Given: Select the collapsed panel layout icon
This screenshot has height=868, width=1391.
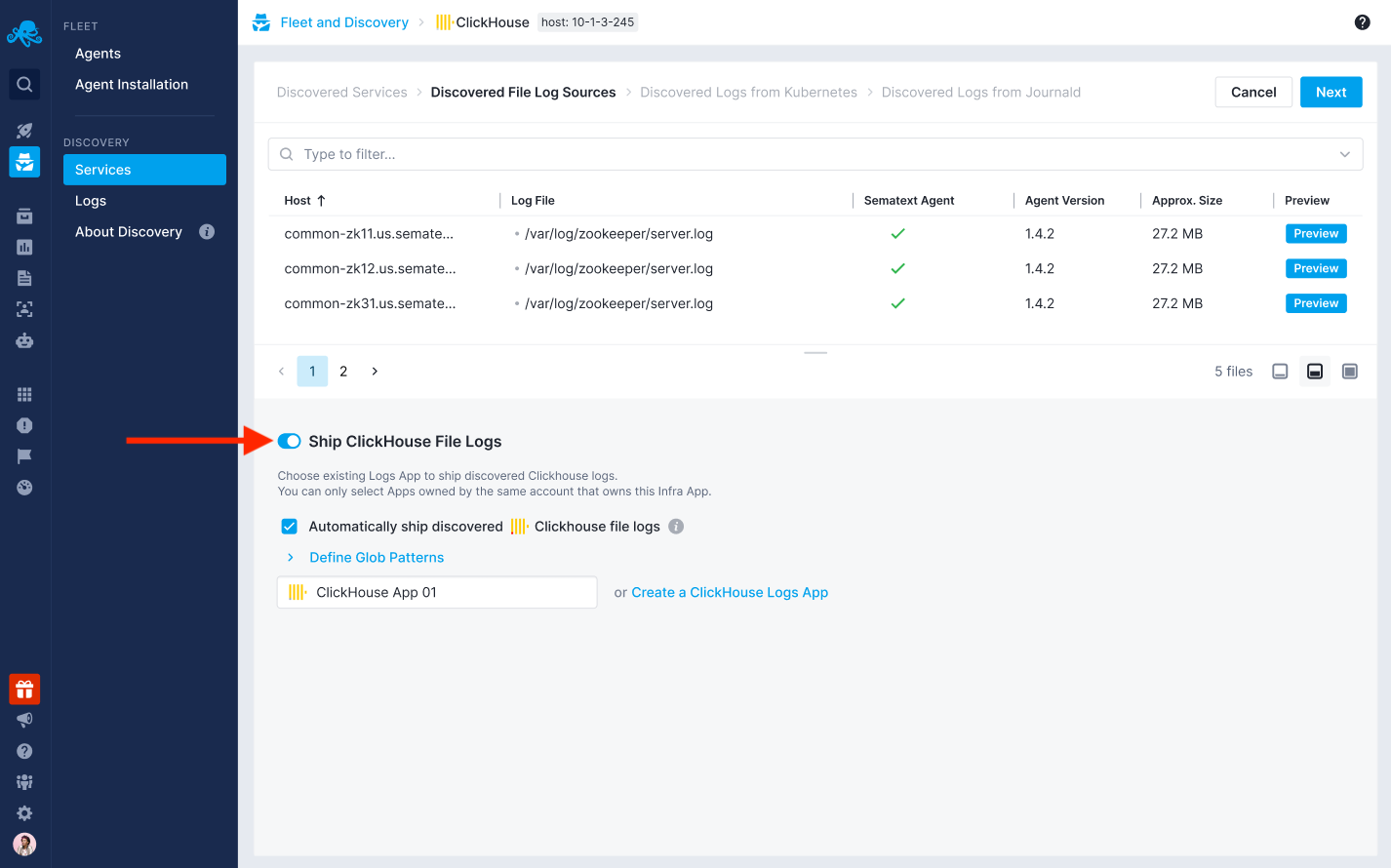Looking at the screenshot, I should pyautogui.click(x=1280, y=372).
